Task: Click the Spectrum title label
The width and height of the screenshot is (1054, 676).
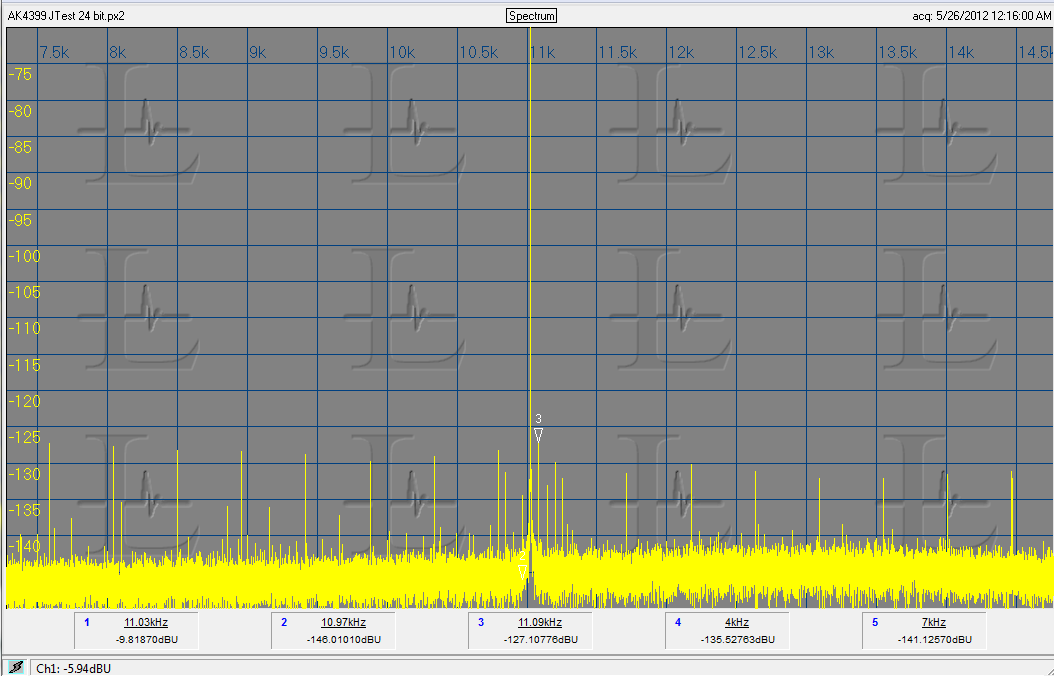Action: pos(532,16)
